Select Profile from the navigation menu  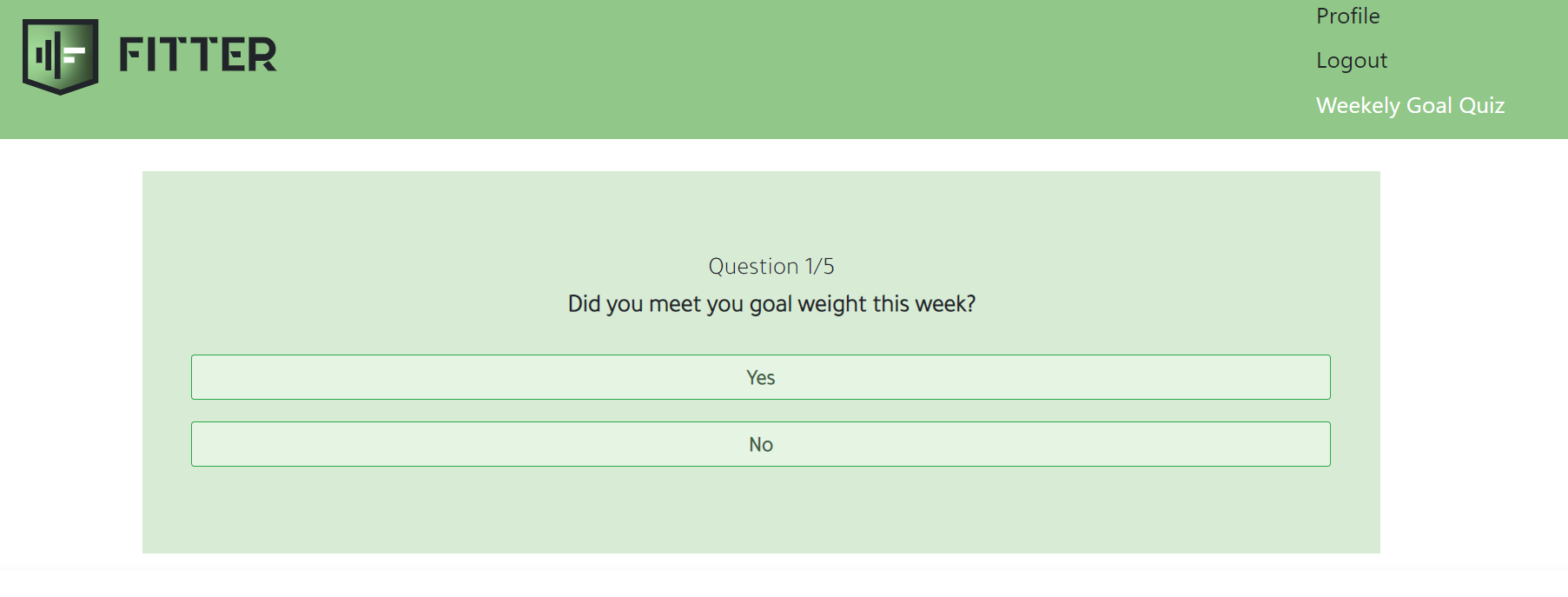(x=1347, y=16)
